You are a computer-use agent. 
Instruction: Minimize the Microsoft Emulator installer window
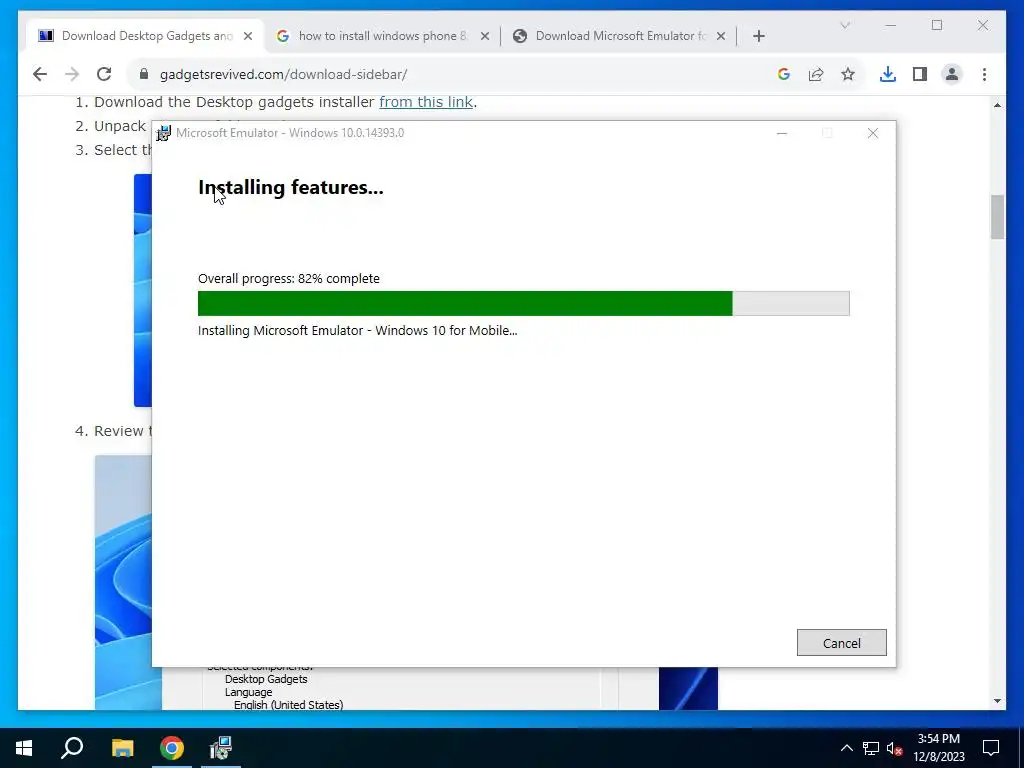tap(782, 133)
